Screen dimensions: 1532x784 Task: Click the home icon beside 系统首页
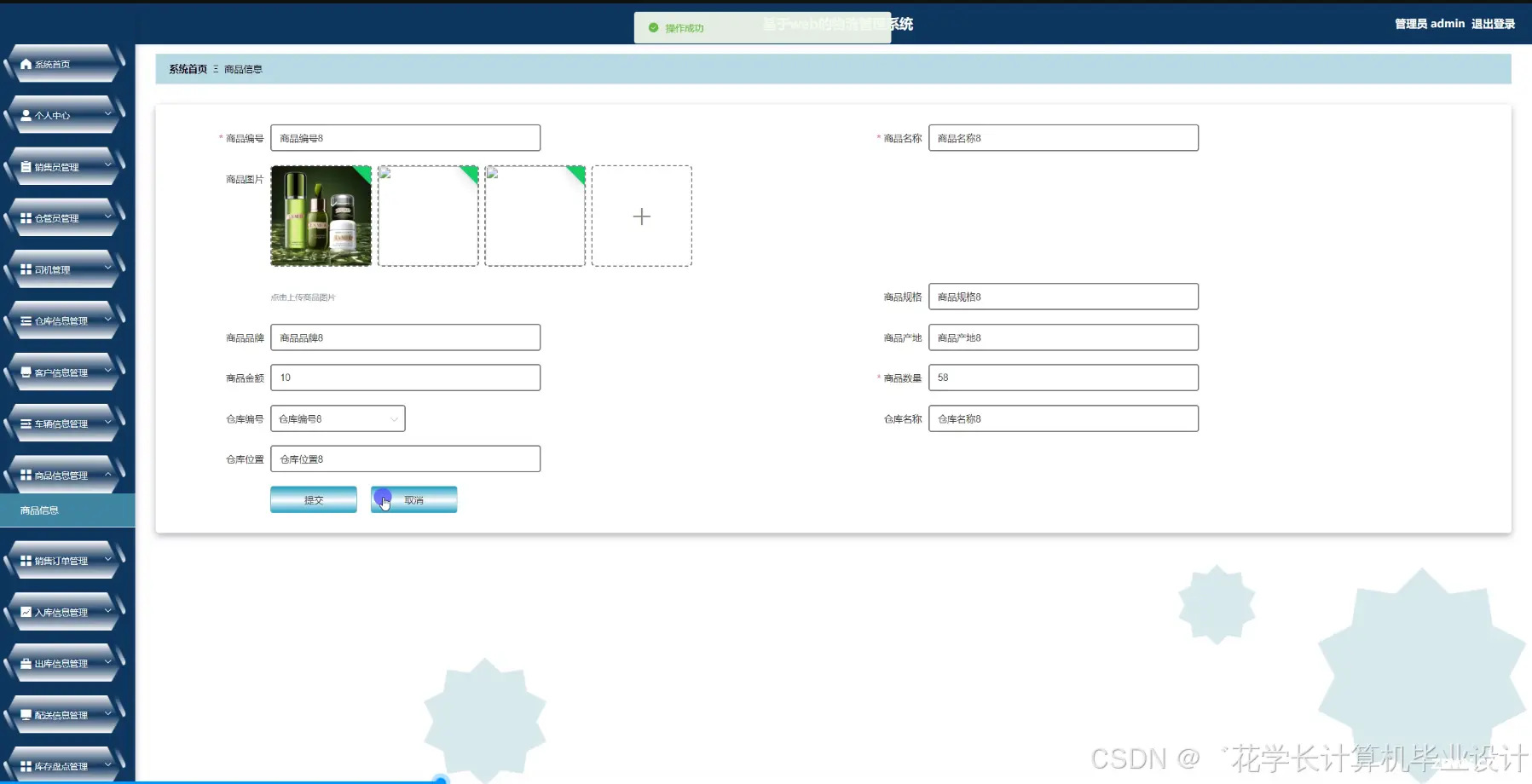coord(26,64)
